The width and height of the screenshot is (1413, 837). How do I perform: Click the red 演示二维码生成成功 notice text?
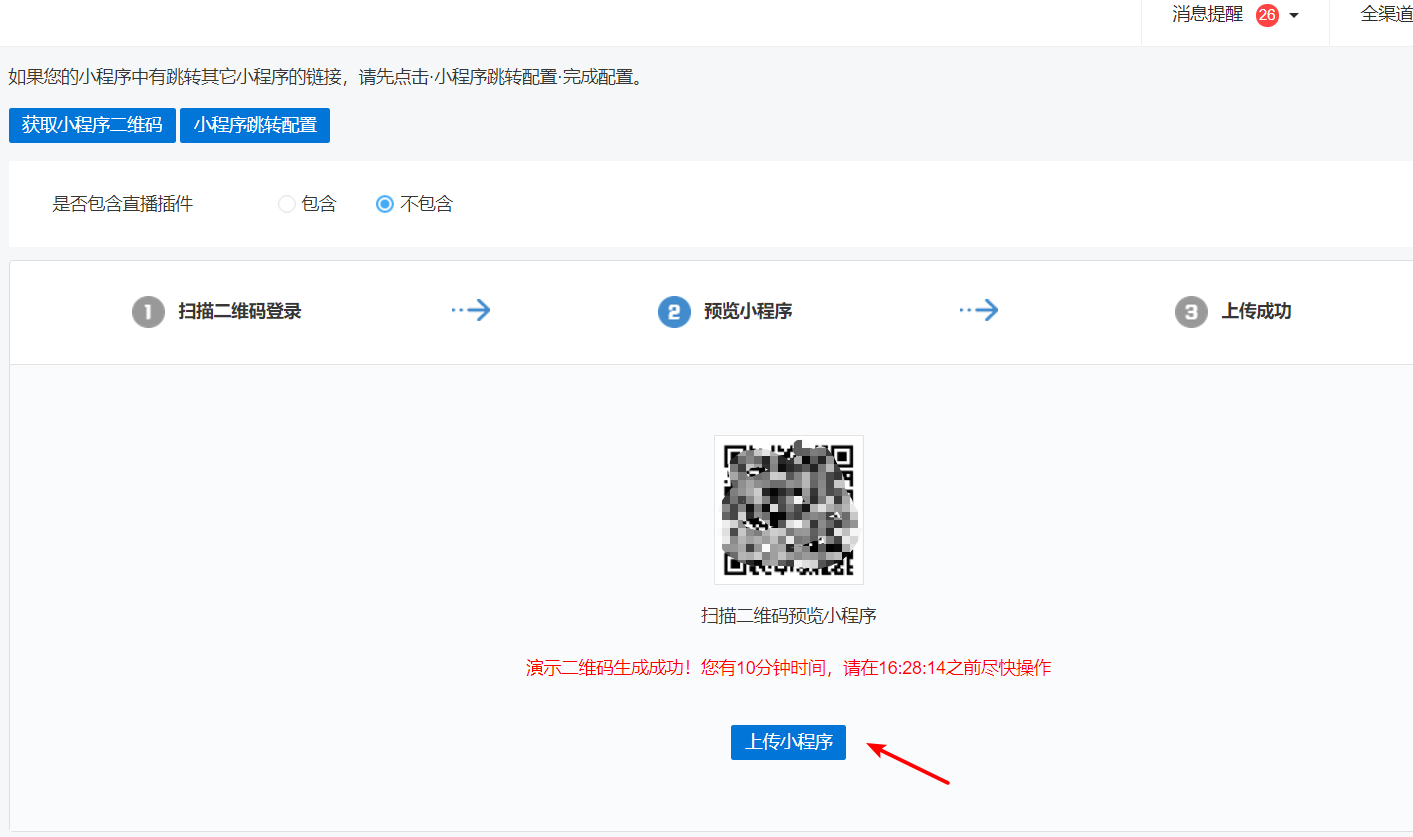coord(789,668)
